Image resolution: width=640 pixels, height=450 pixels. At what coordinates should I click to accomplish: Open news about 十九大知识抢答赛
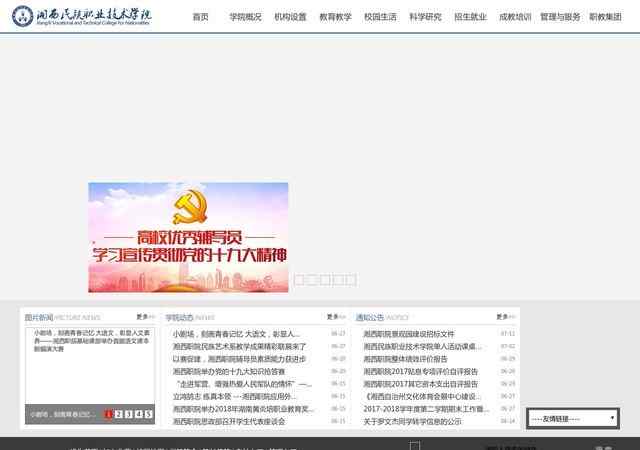pos(229,372)
